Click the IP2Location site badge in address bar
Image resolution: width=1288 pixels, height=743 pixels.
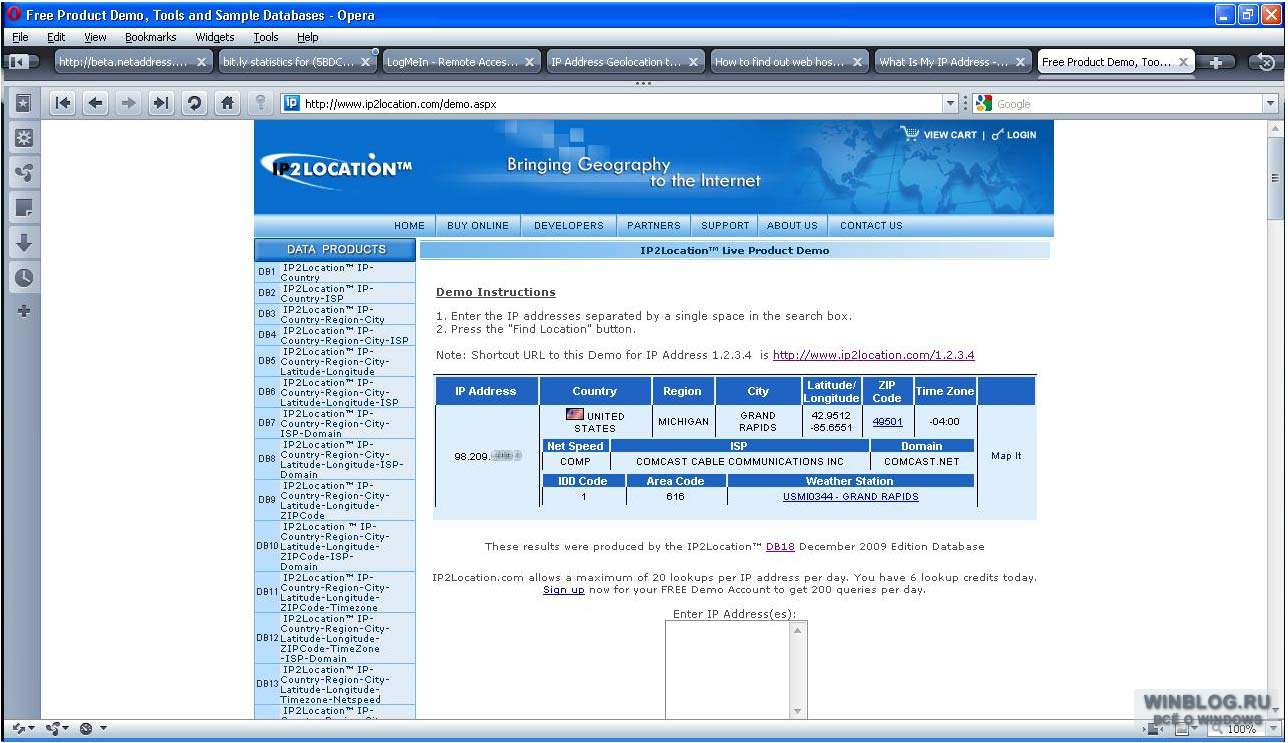[x=292, y=103]
